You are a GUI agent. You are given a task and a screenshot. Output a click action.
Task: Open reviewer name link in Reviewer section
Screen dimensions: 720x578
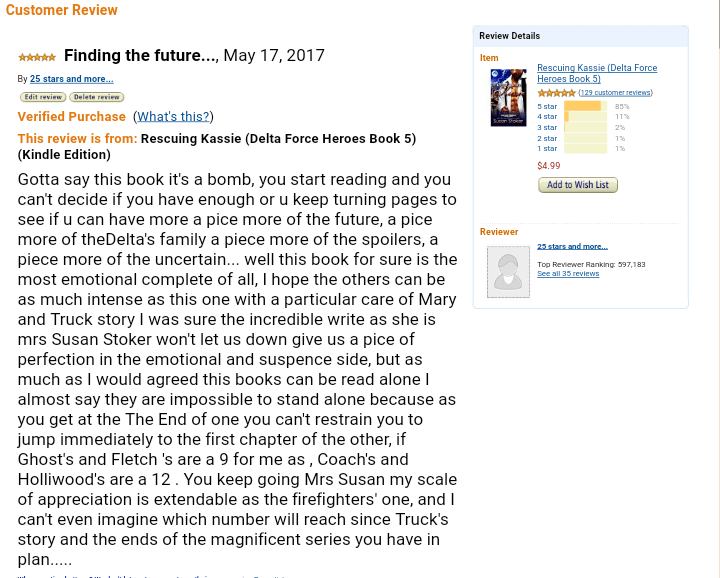click(x=572, y=246)
